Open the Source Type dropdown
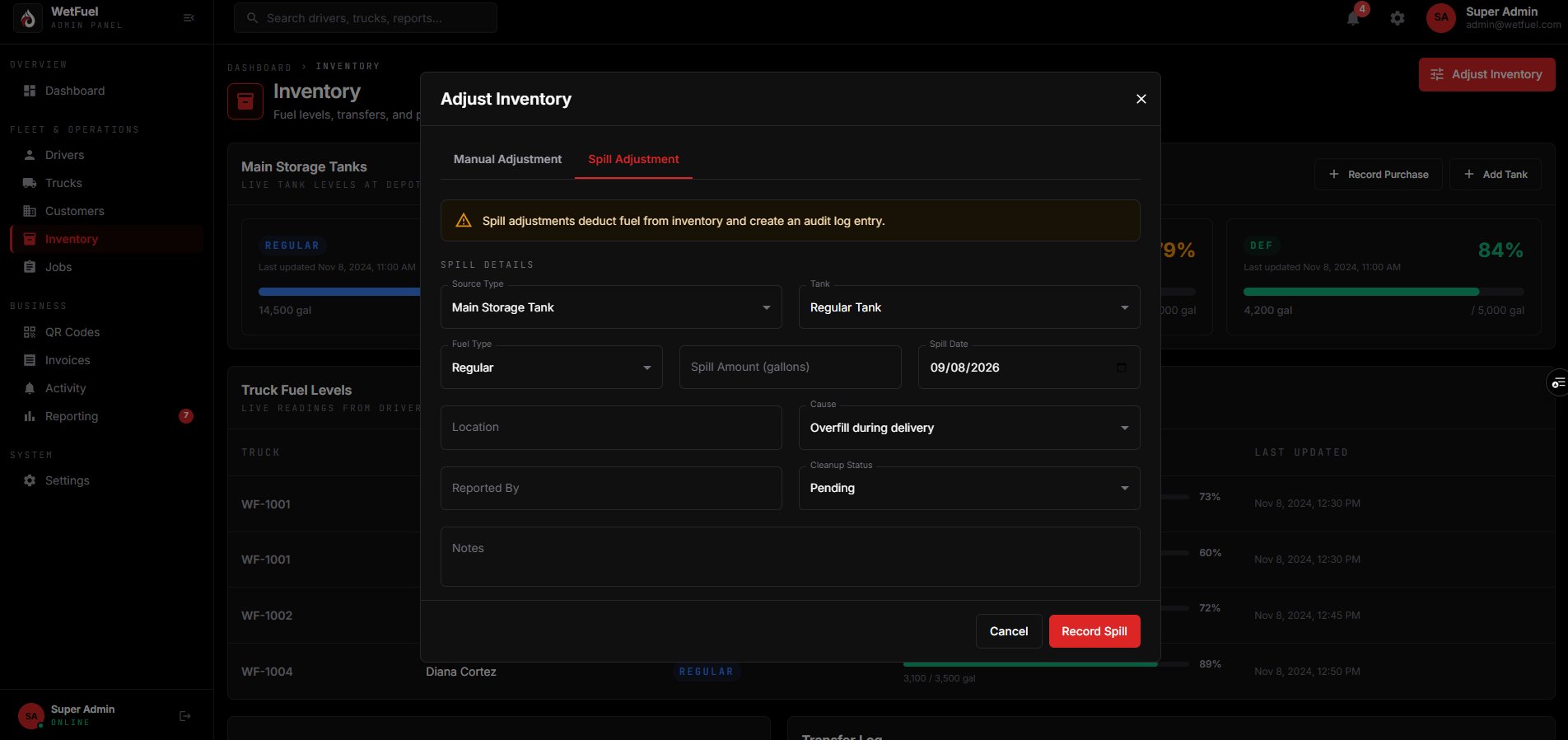This screenshot has height=740, width=1568. [x=611, y=307]
